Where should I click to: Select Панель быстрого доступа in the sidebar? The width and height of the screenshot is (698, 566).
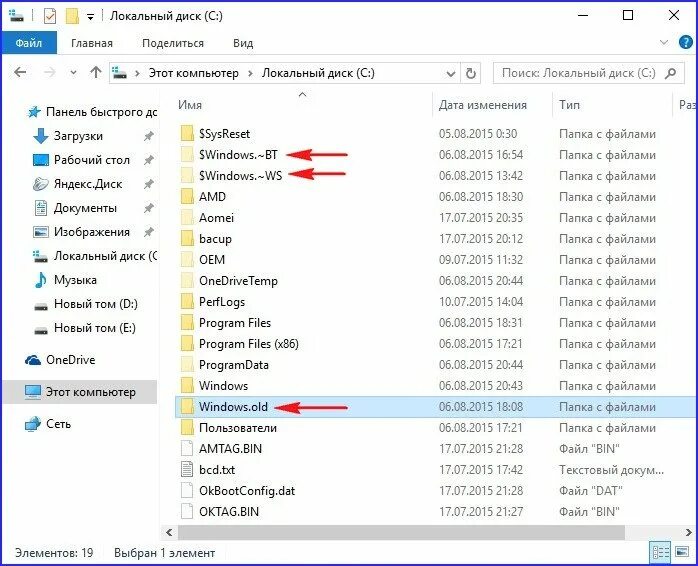click(x=91, y=112)
